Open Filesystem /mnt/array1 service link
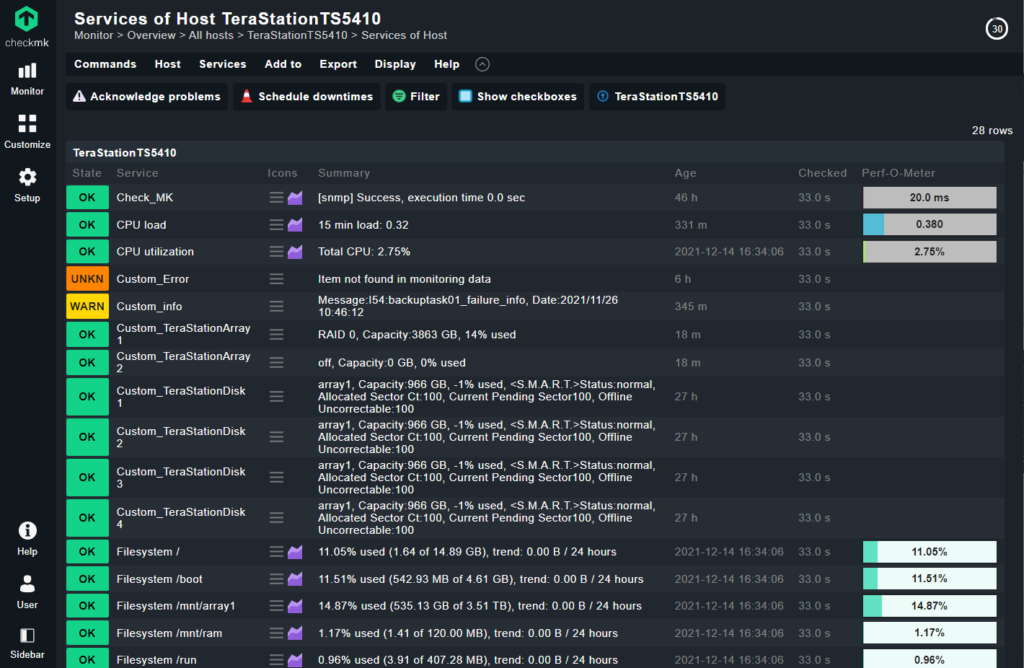Image resolution: width=1024 pixels, height=668 pixels. [x=176, y=606]
